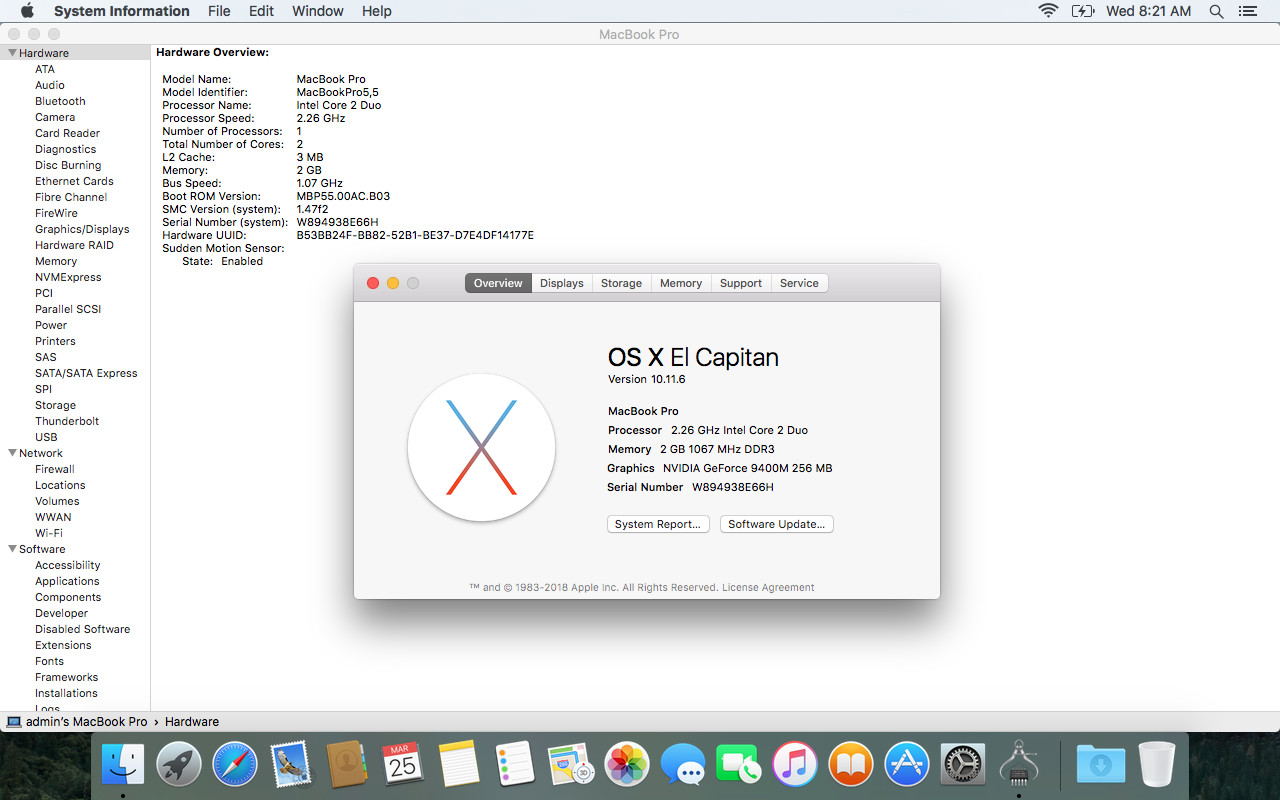Screen dimensions: 1280x800
Task: Open Maps from the Dock
Action: pos(571,765)
